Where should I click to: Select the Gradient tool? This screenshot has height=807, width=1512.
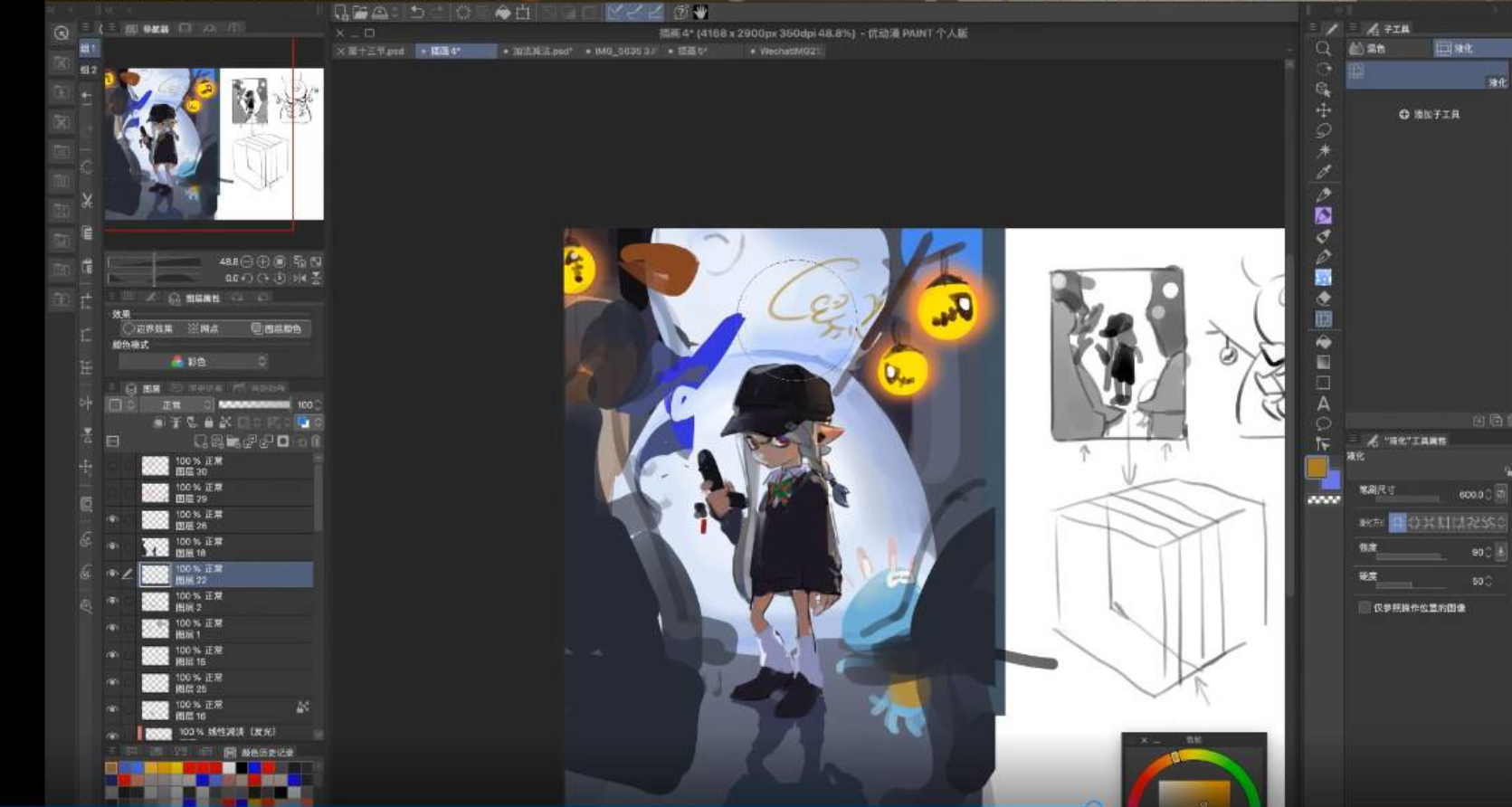1323,363
